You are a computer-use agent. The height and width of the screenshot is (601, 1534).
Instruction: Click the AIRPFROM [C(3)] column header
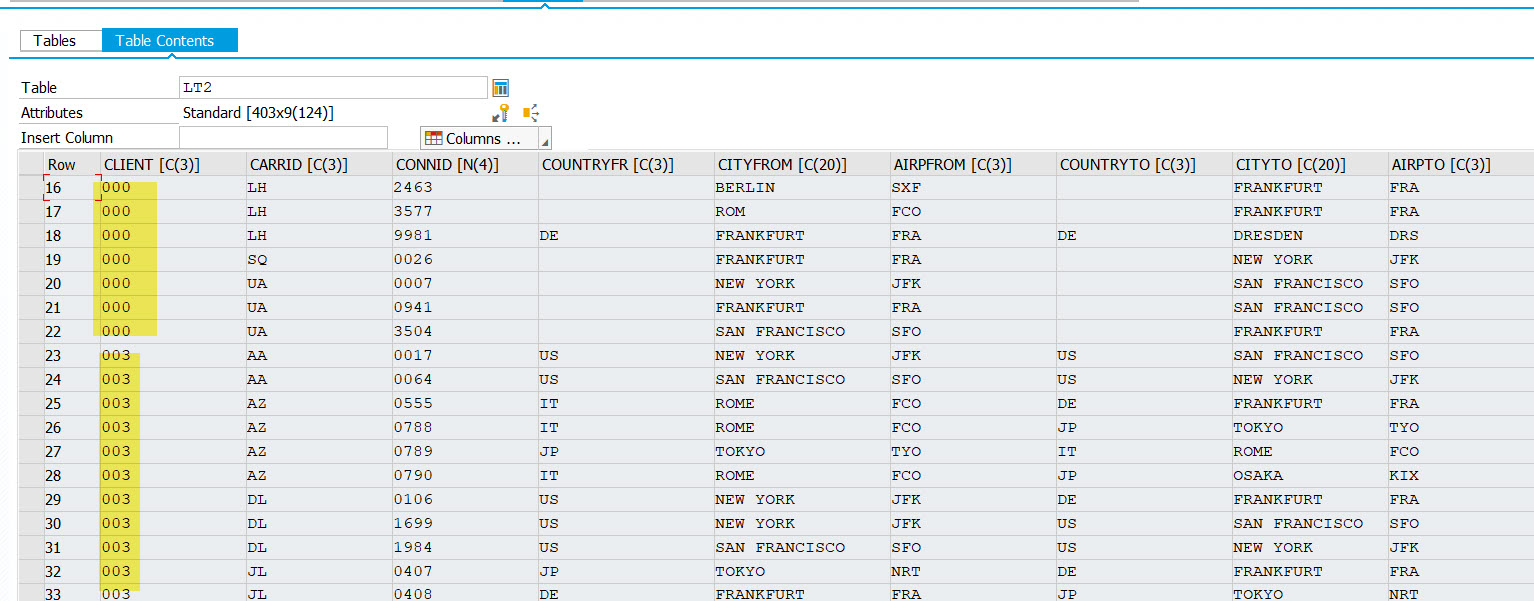(972, 164)
